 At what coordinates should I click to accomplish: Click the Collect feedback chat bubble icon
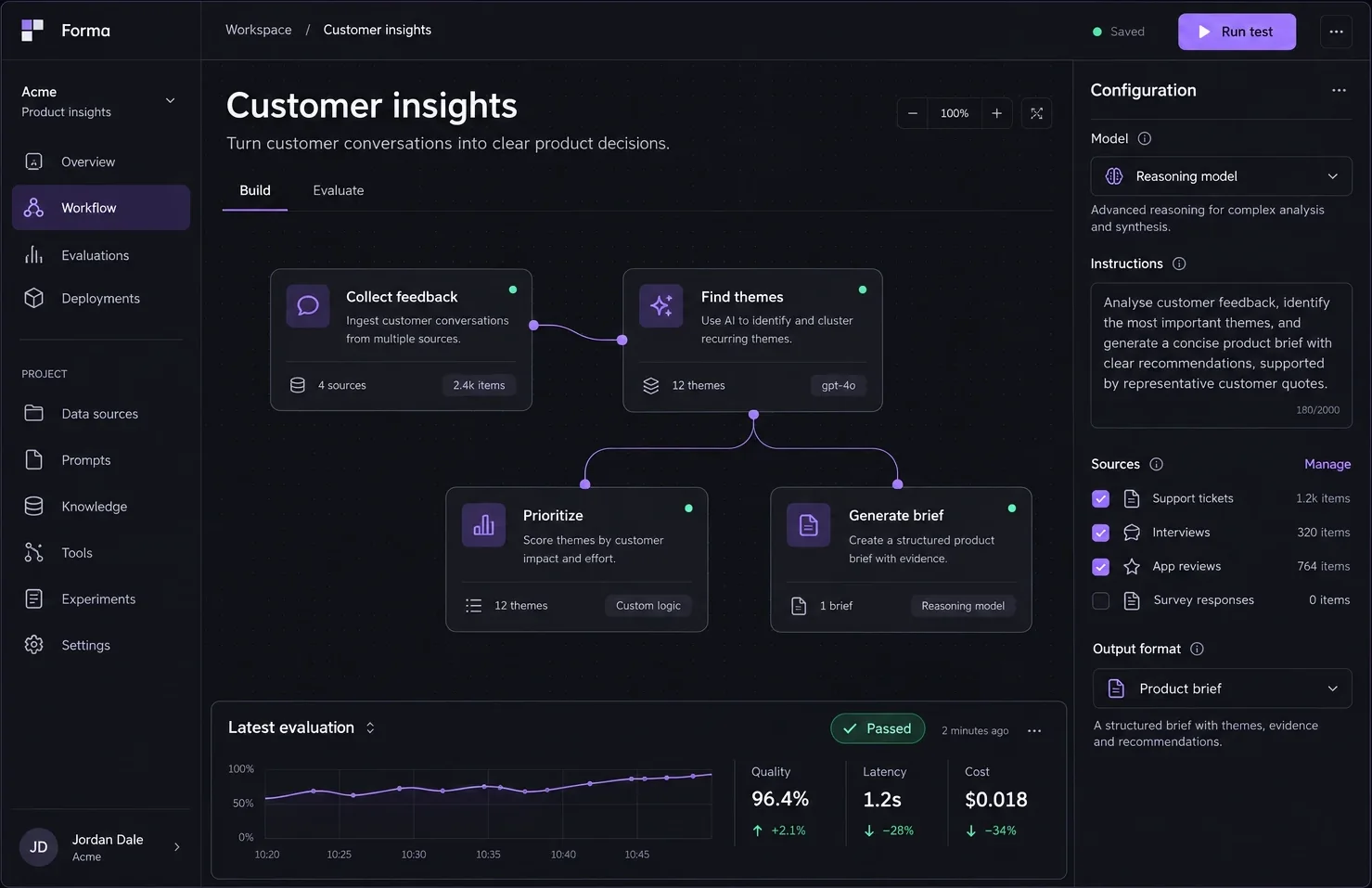point(308,305)
